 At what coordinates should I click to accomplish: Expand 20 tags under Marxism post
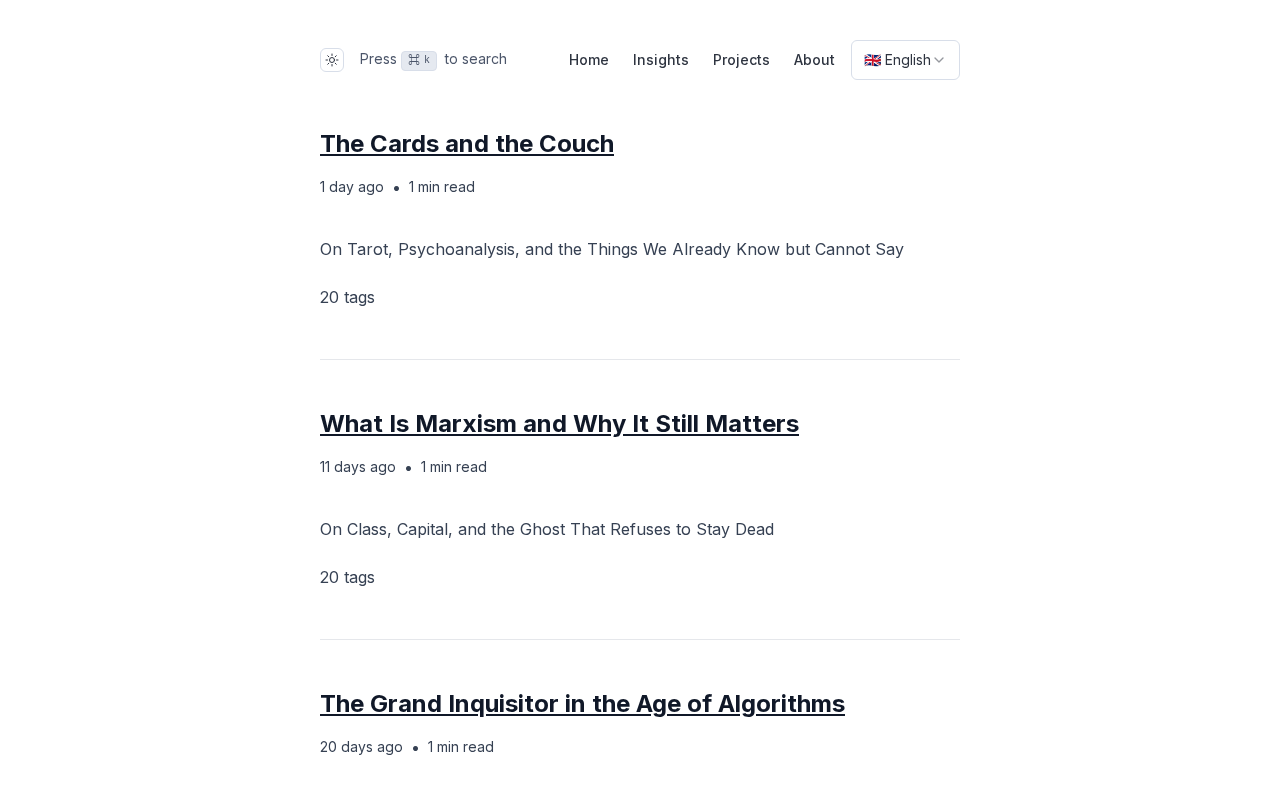tap(347, 577)
